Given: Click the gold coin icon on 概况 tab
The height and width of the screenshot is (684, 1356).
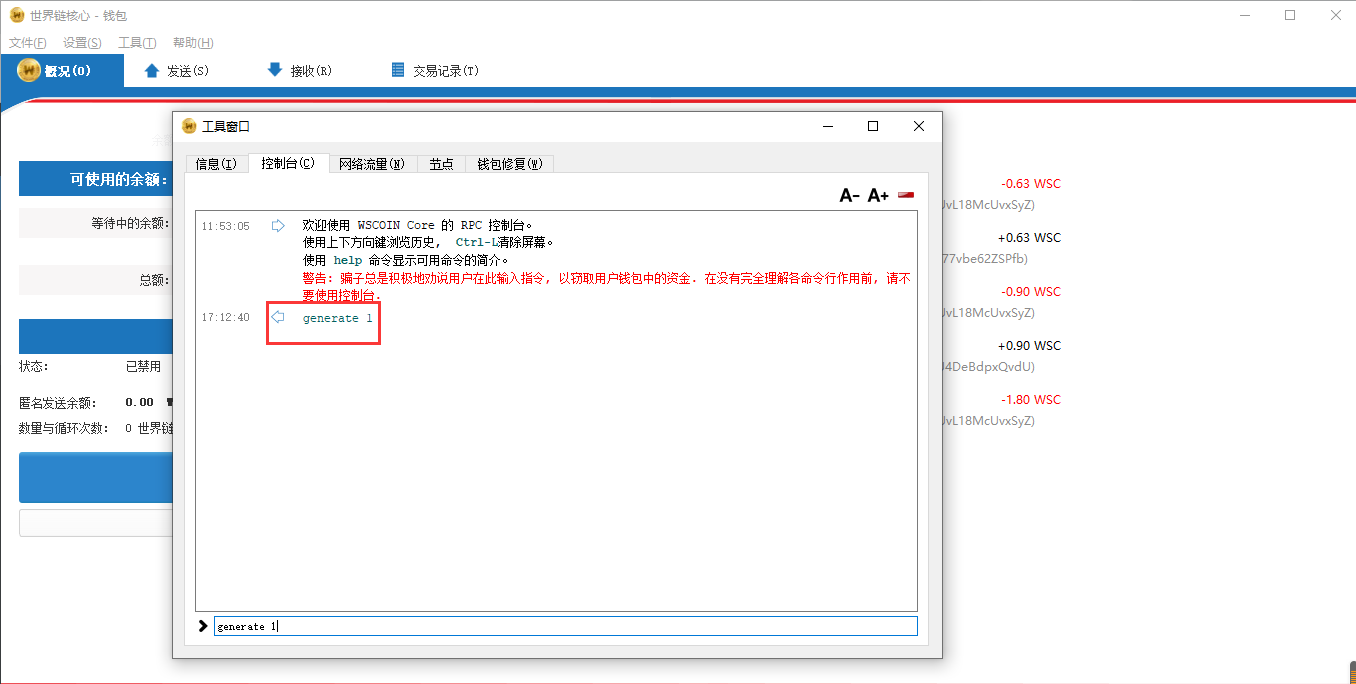Looking at the screenshot, I should 27,70.
